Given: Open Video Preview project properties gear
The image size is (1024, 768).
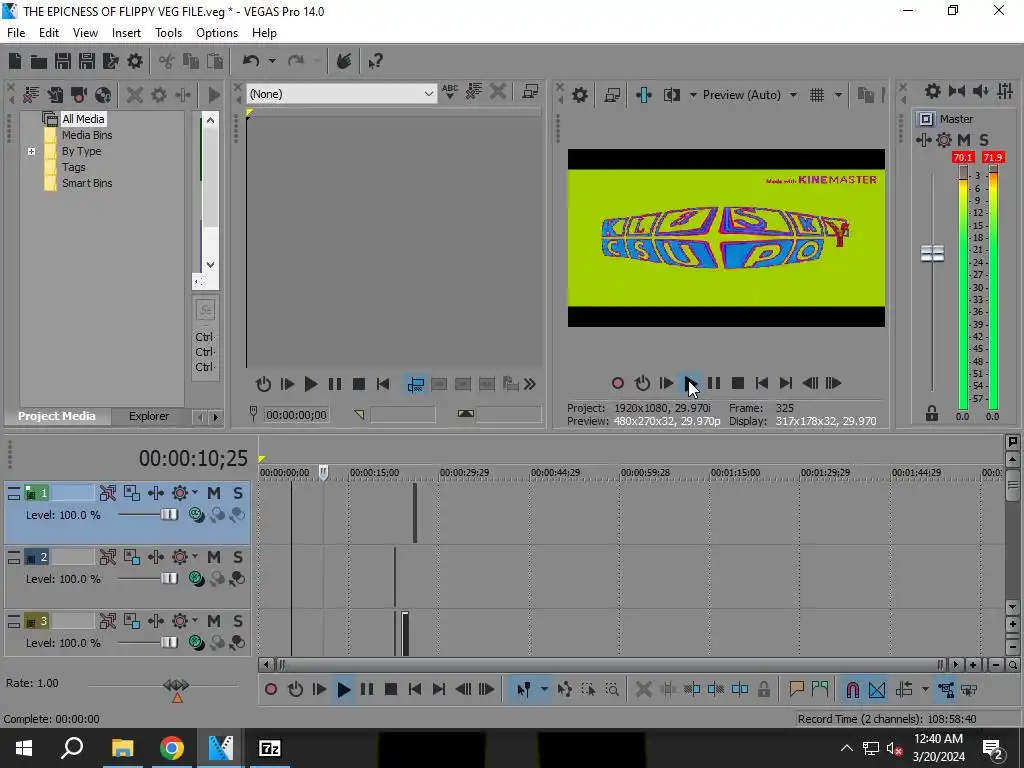Looking at the screenshot, I should point(580,95).
